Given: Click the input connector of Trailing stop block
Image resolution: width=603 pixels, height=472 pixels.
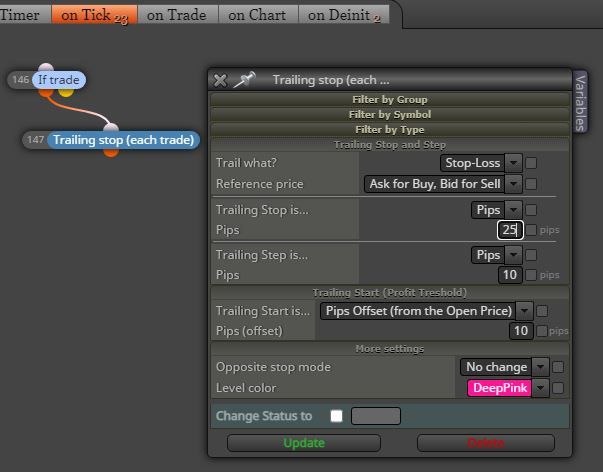Looking at the screenshot, I should (x=111, y=128).
